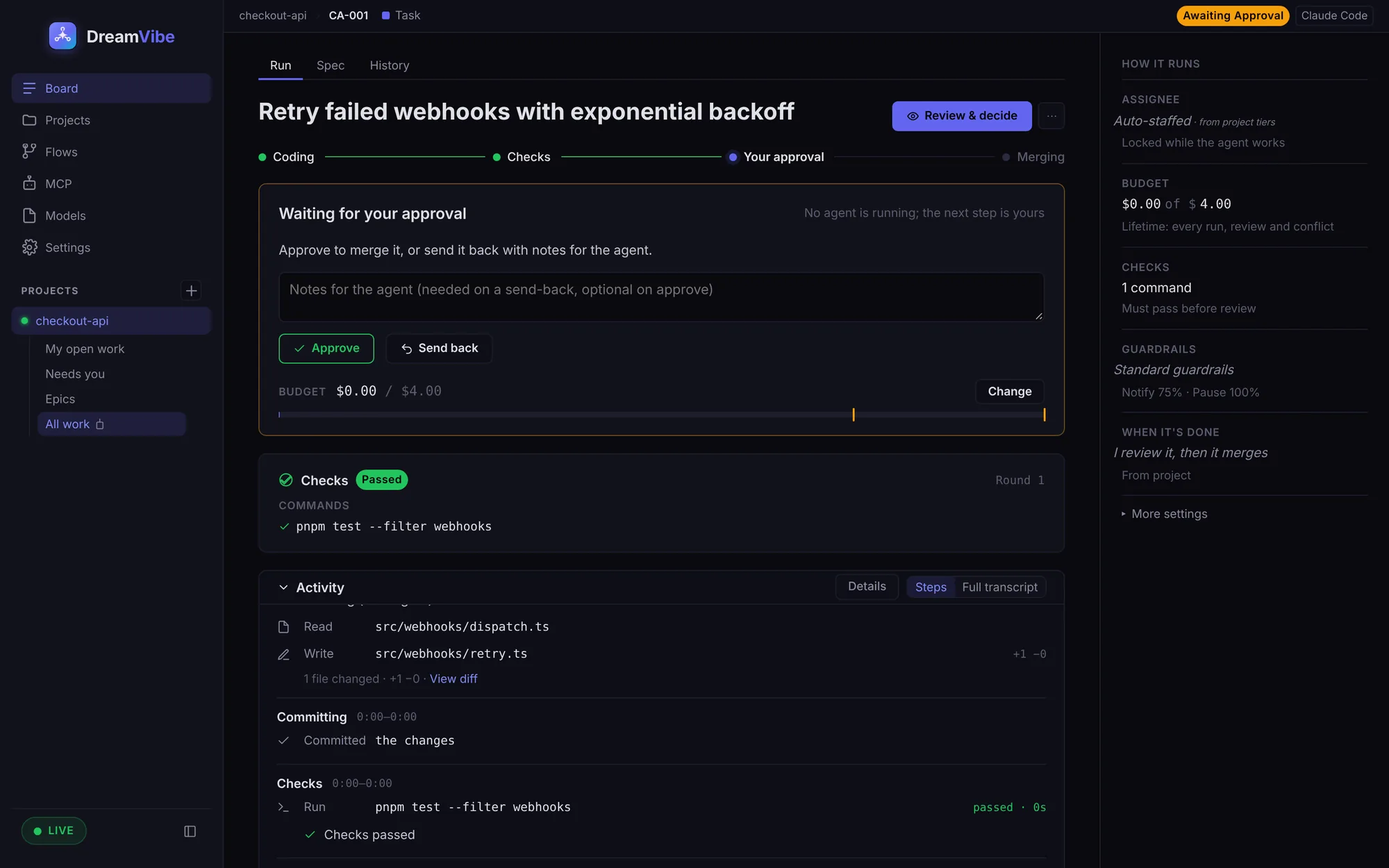Open Epics list
The image size is (1389, 868).
tap(60, 399)
